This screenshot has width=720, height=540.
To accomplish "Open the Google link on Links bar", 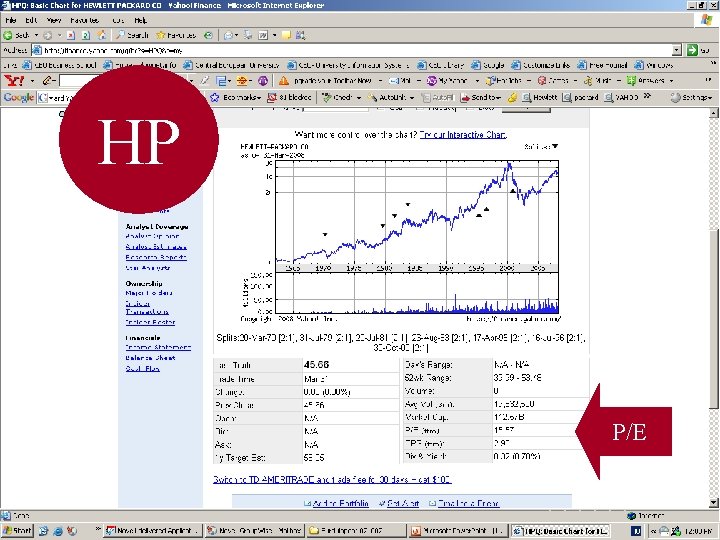I will click(488, 65).
